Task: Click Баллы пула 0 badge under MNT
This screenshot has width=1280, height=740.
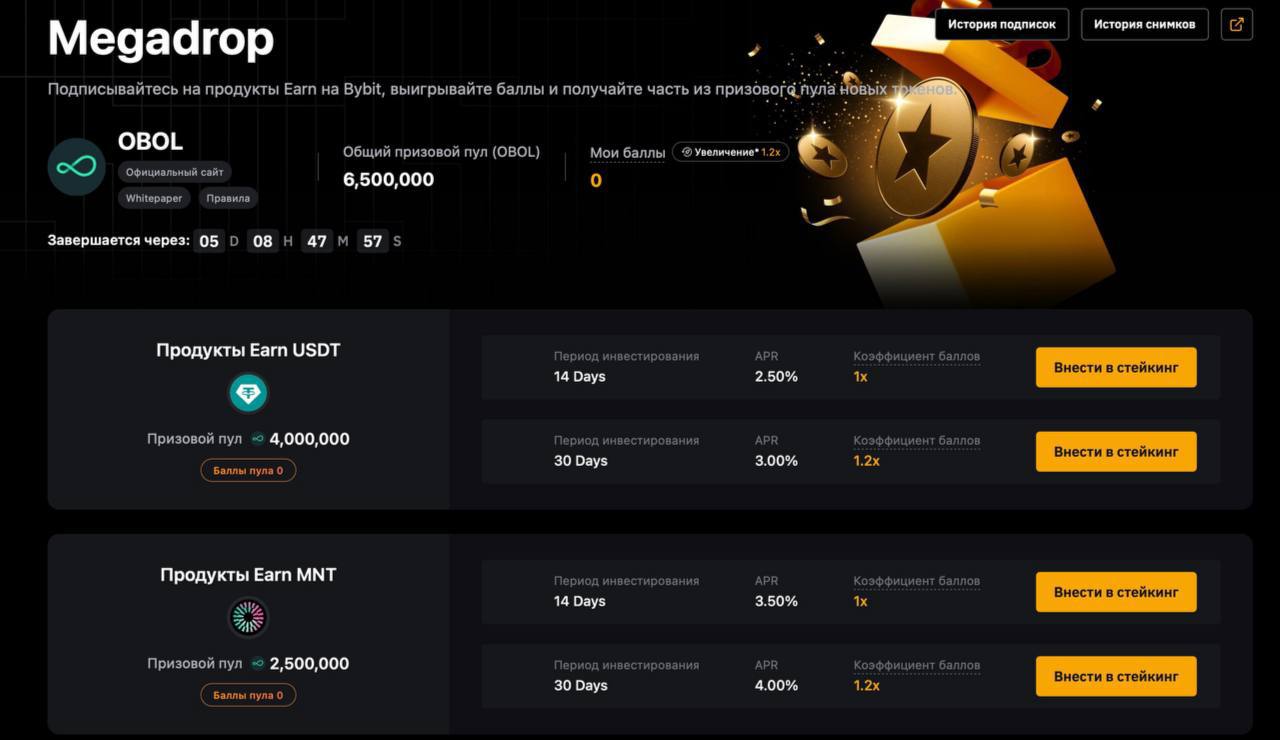Action: (248, 695)
